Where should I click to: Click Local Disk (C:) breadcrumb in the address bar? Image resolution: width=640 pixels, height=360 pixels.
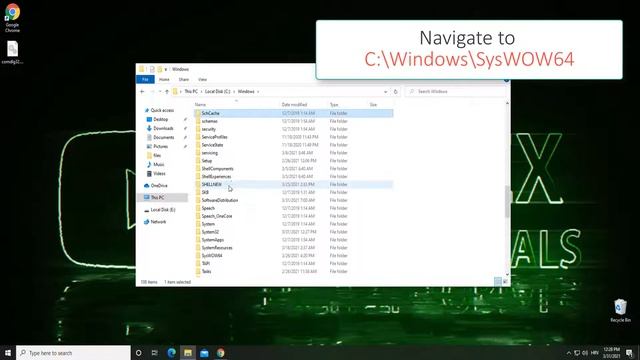(218, 91)
